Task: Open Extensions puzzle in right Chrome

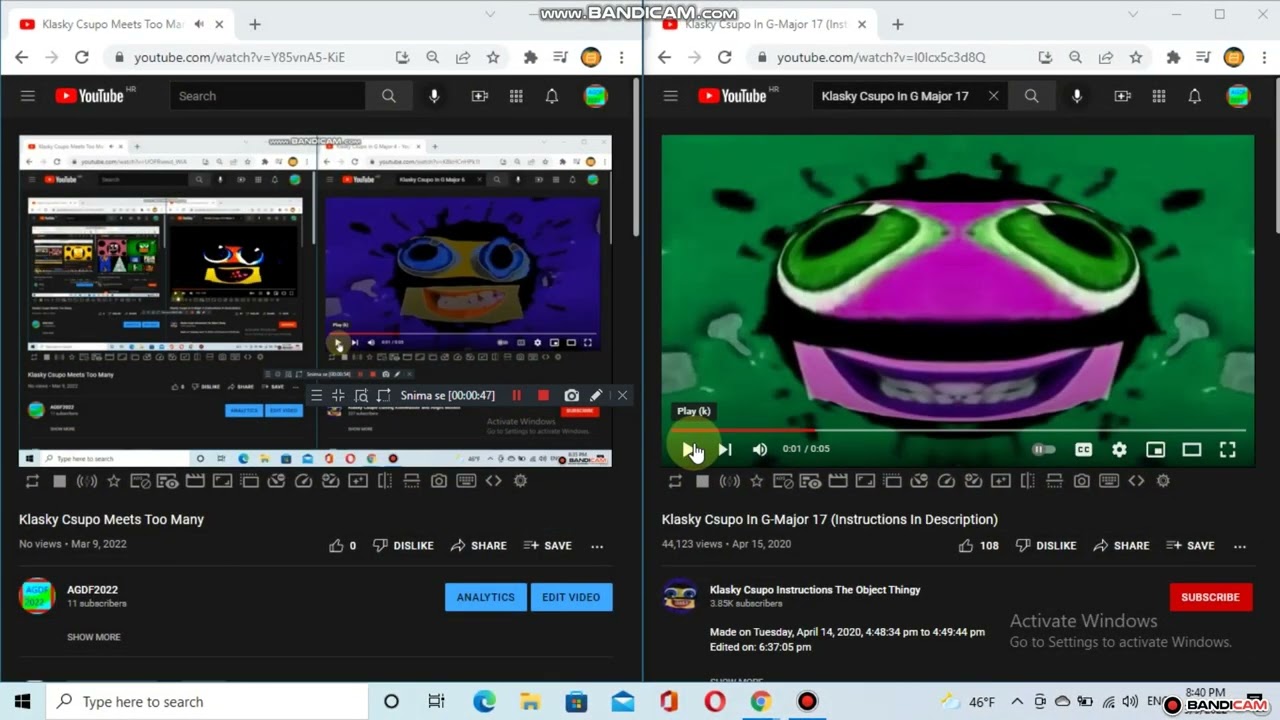Action: [1173, 57]
